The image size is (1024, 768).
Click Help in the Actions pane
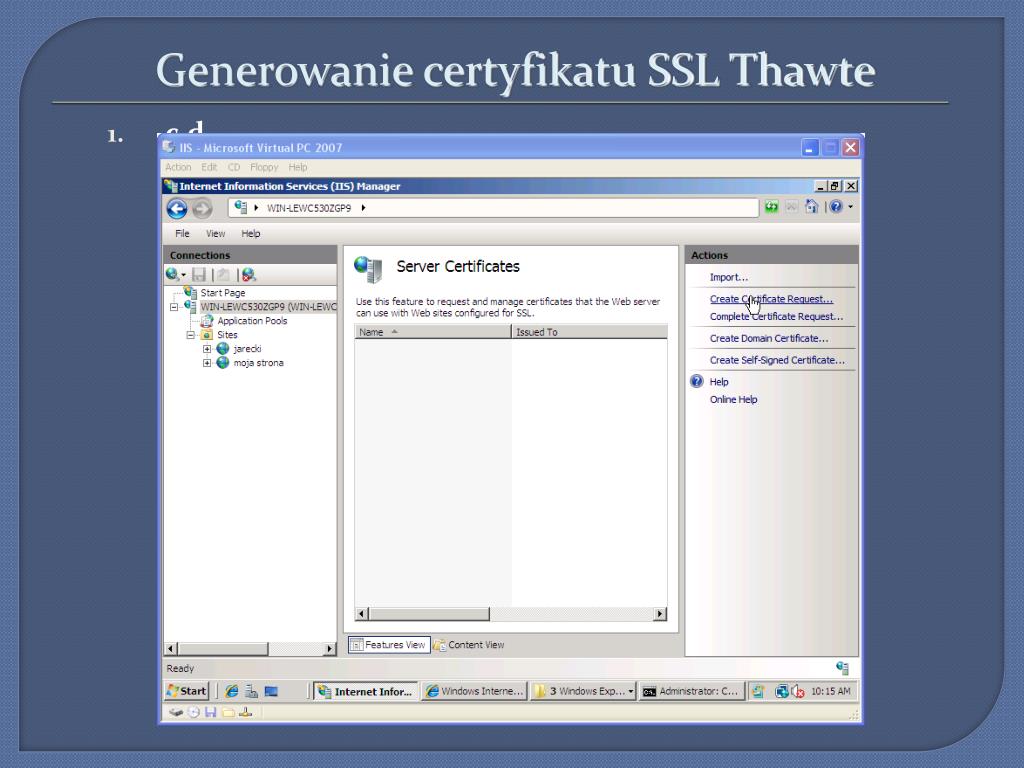coord(719,382)
